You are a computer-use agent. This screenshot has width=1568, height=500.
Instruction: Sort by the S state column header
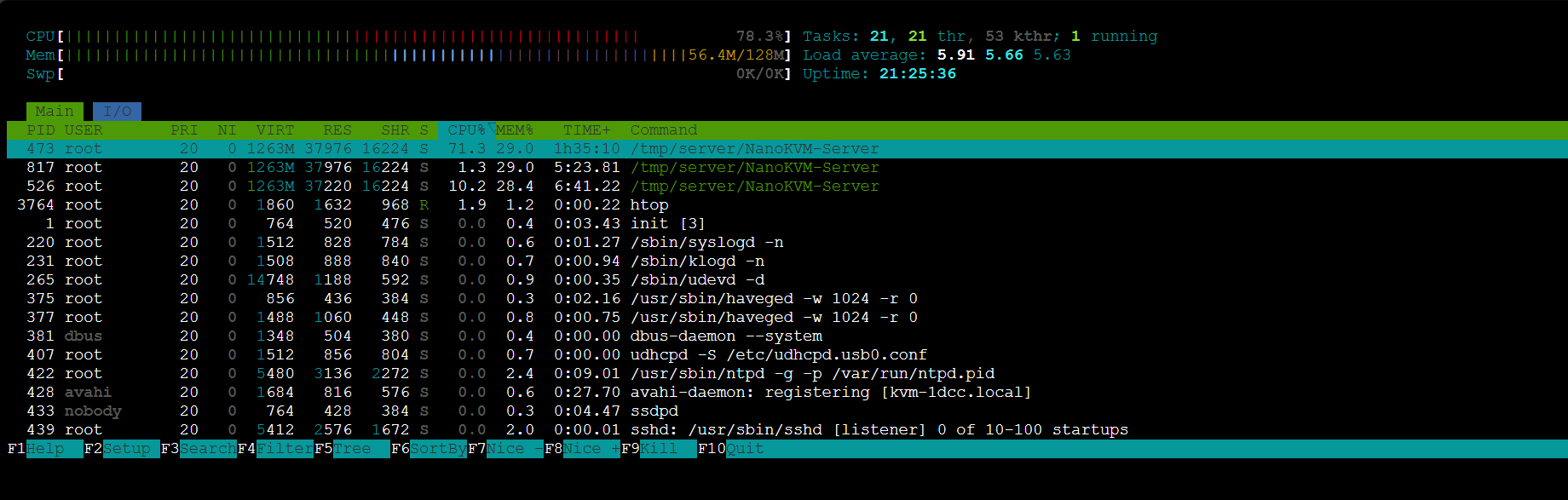[424, 130]
